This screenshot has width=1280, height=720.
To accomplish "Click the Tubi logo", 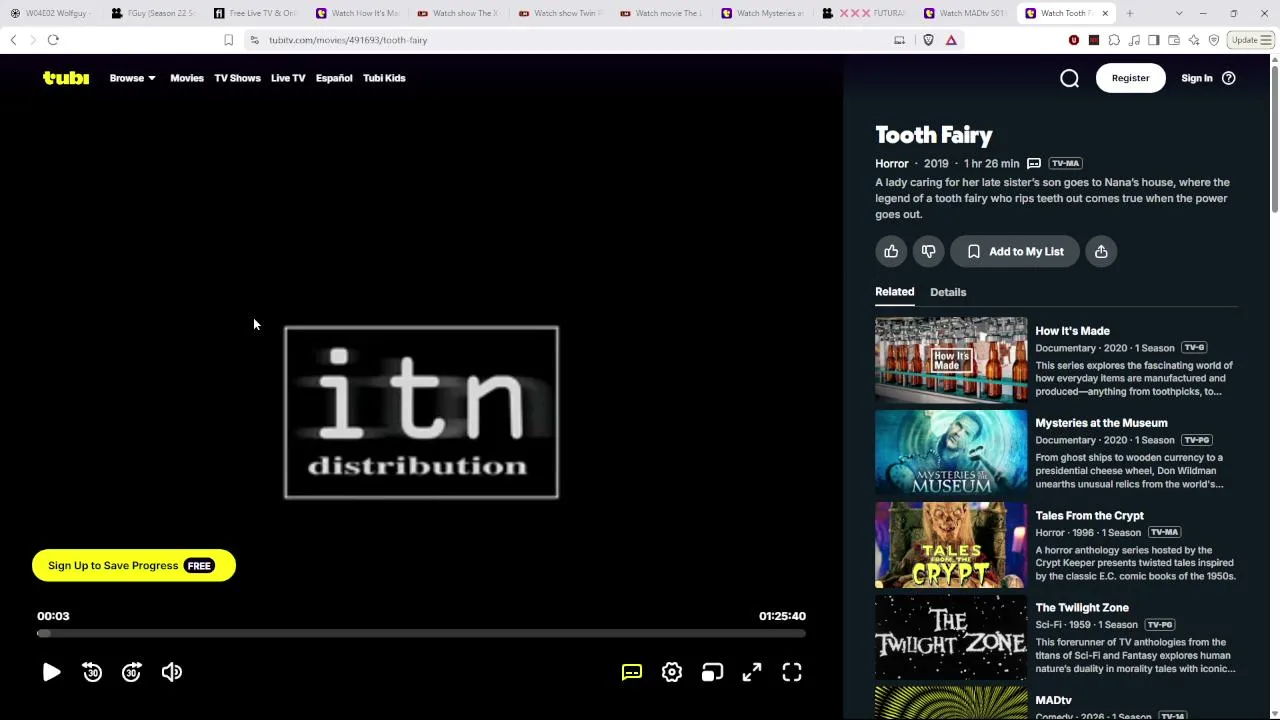I will (x=66, y=78).
